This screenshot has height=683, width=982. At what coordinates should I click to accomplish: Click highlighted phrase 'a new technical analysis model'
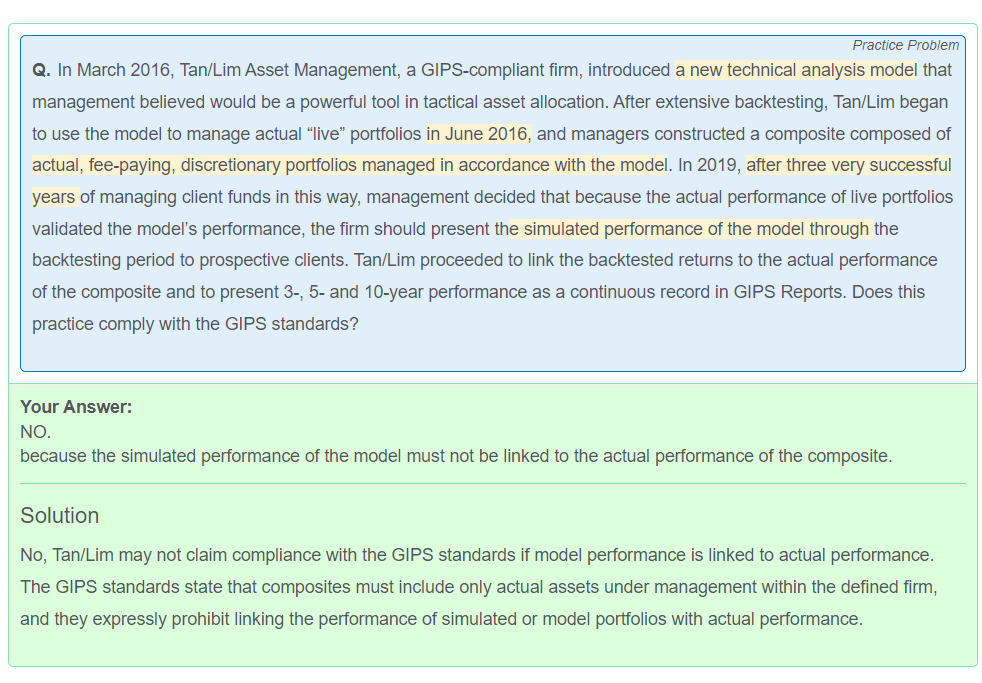point(796,71)
